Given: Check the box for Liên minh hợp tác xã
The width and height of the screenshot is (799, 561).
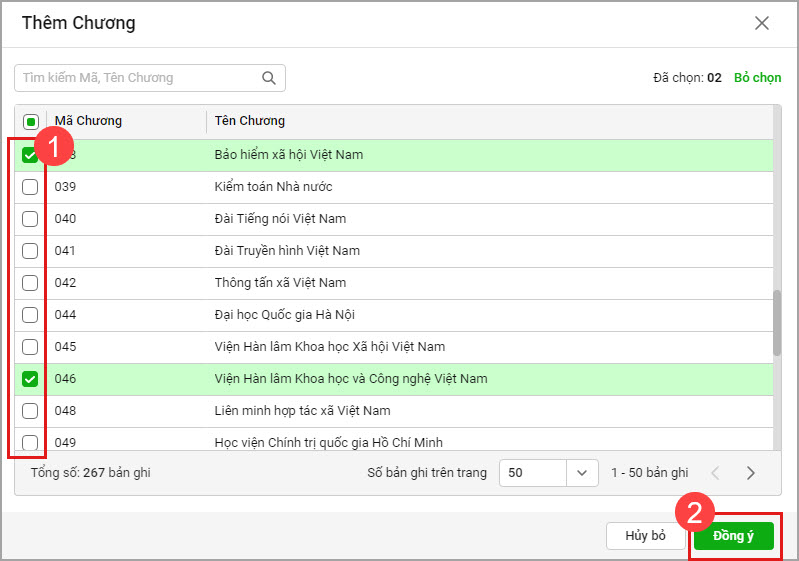Looking at the screenshot, I should coord(30,411).
